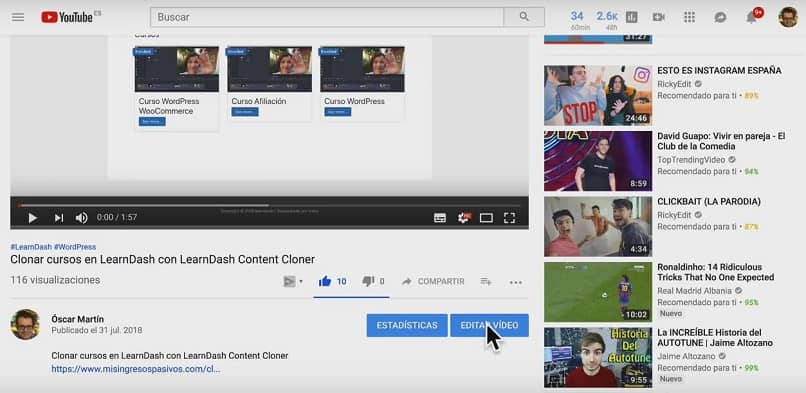Open the notifications bell
This screenshot has height=393, width=806.
point(752,17)
